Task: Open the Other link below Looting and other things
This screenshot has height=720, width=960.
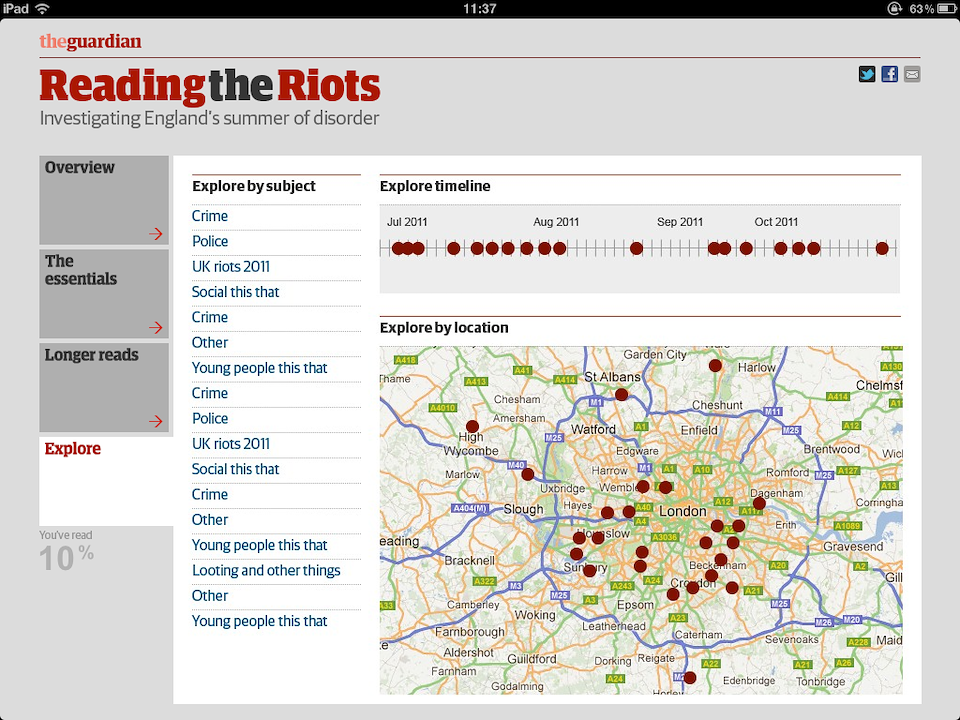Action: [210, 596]
